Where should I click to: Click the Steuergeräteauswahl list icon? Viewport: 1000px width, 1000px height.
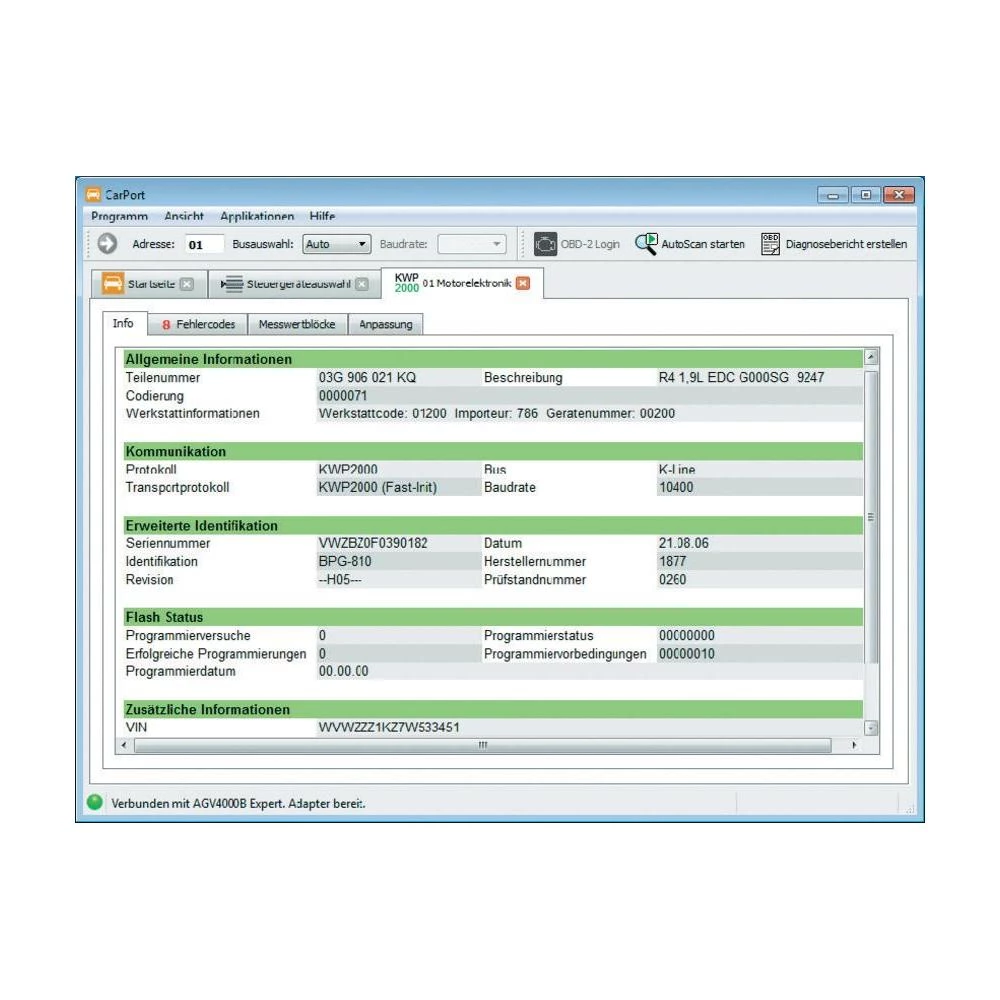[232, 284]
